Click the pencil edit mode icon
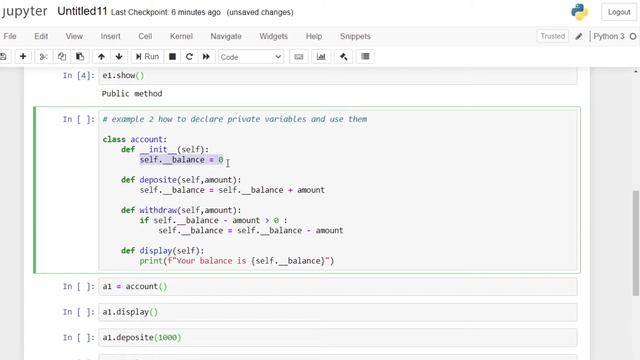The height and width of the screenshot is (360, 640). click(x=579, y=36)
